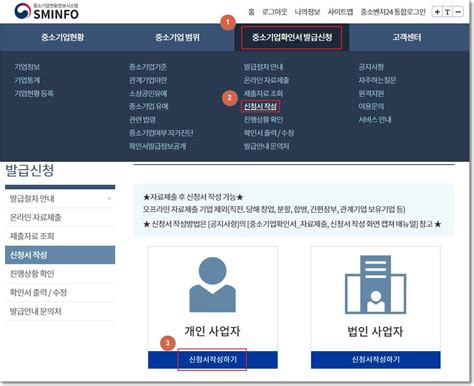Open 확인서발급정보공개 menu entry
474x386 pixels.
158,146
